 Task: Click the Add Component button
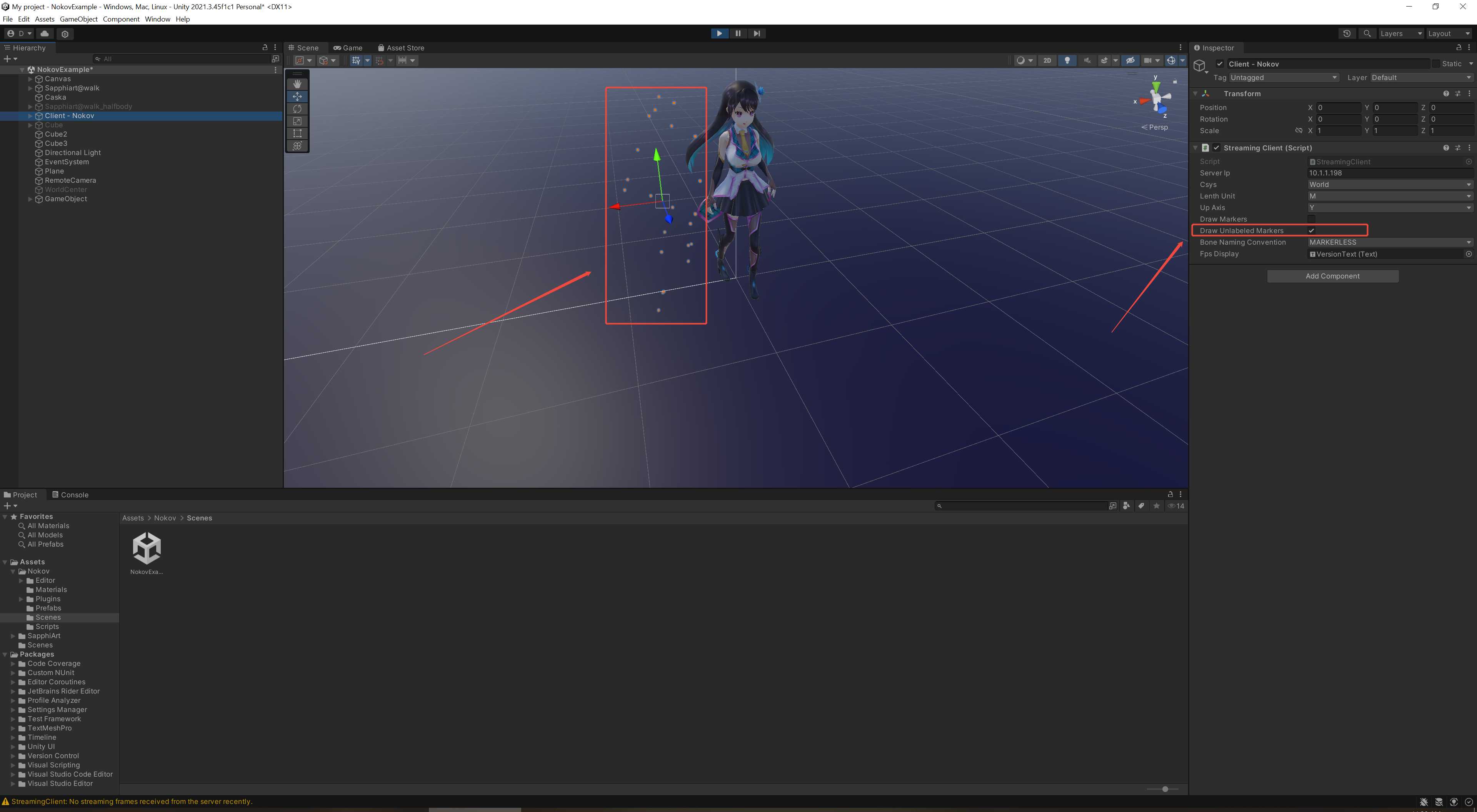(x=1332, y=277)
